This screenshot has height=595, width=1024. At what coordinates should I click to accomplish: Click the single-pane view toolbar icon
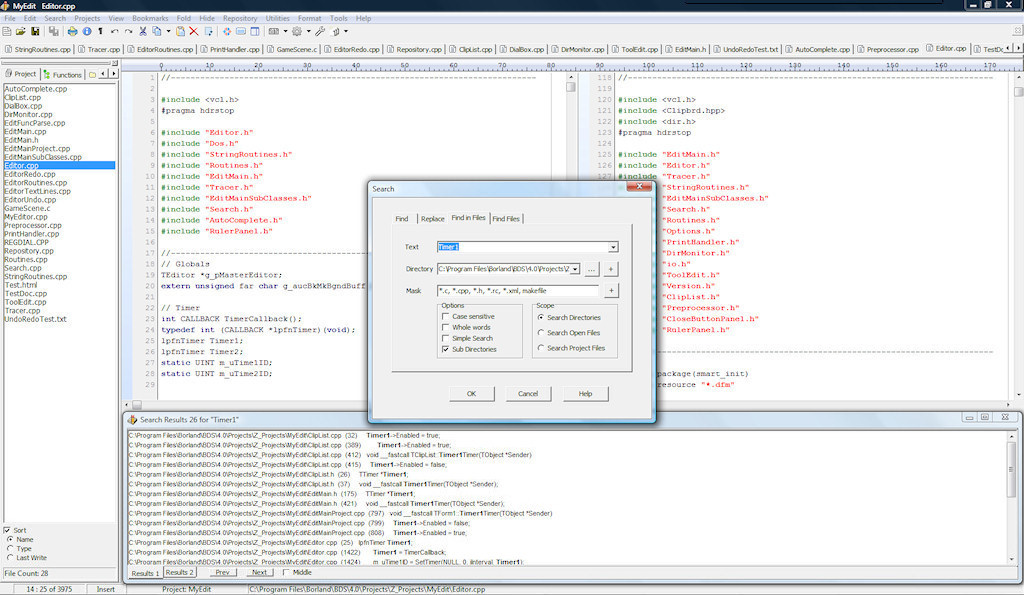241,31
